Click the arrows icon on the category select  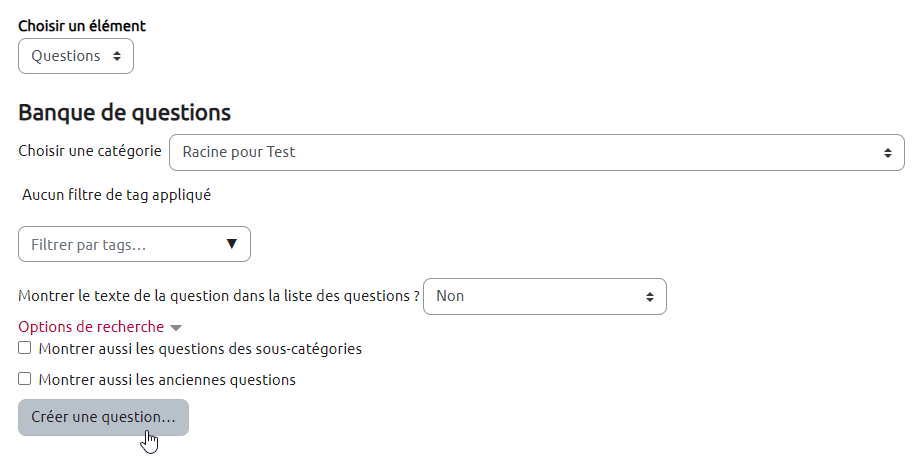tap(887, 153)
